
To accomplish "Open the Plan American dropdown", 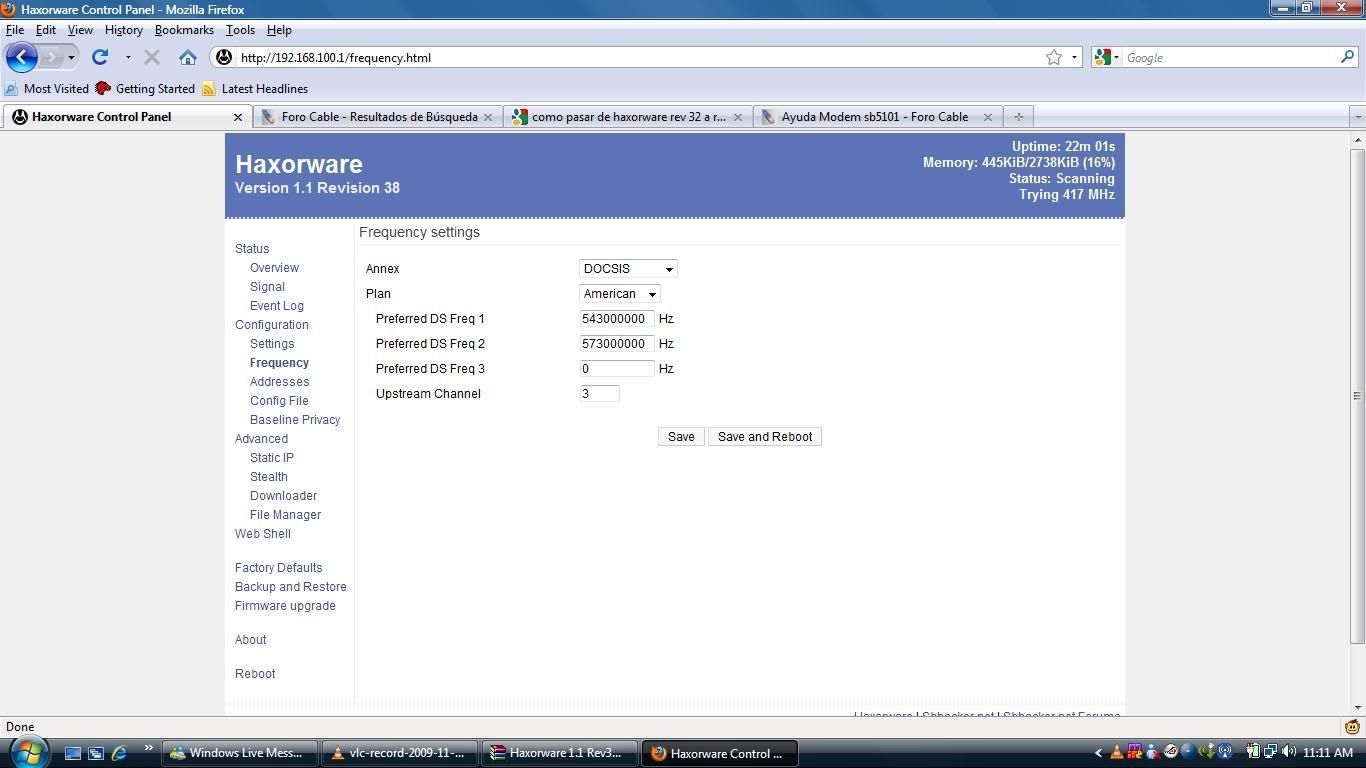I will point(619,294).
